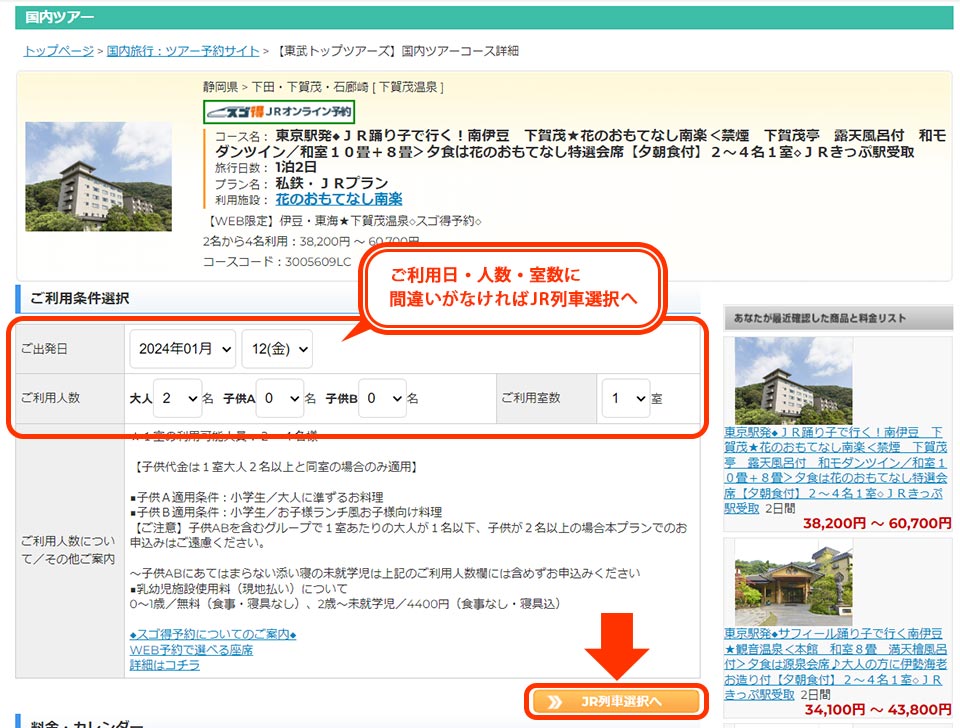Change the 大人 adult count dropdown
Image resolution: width=960 pixels, height=728 pixels.
coord(177,397)
